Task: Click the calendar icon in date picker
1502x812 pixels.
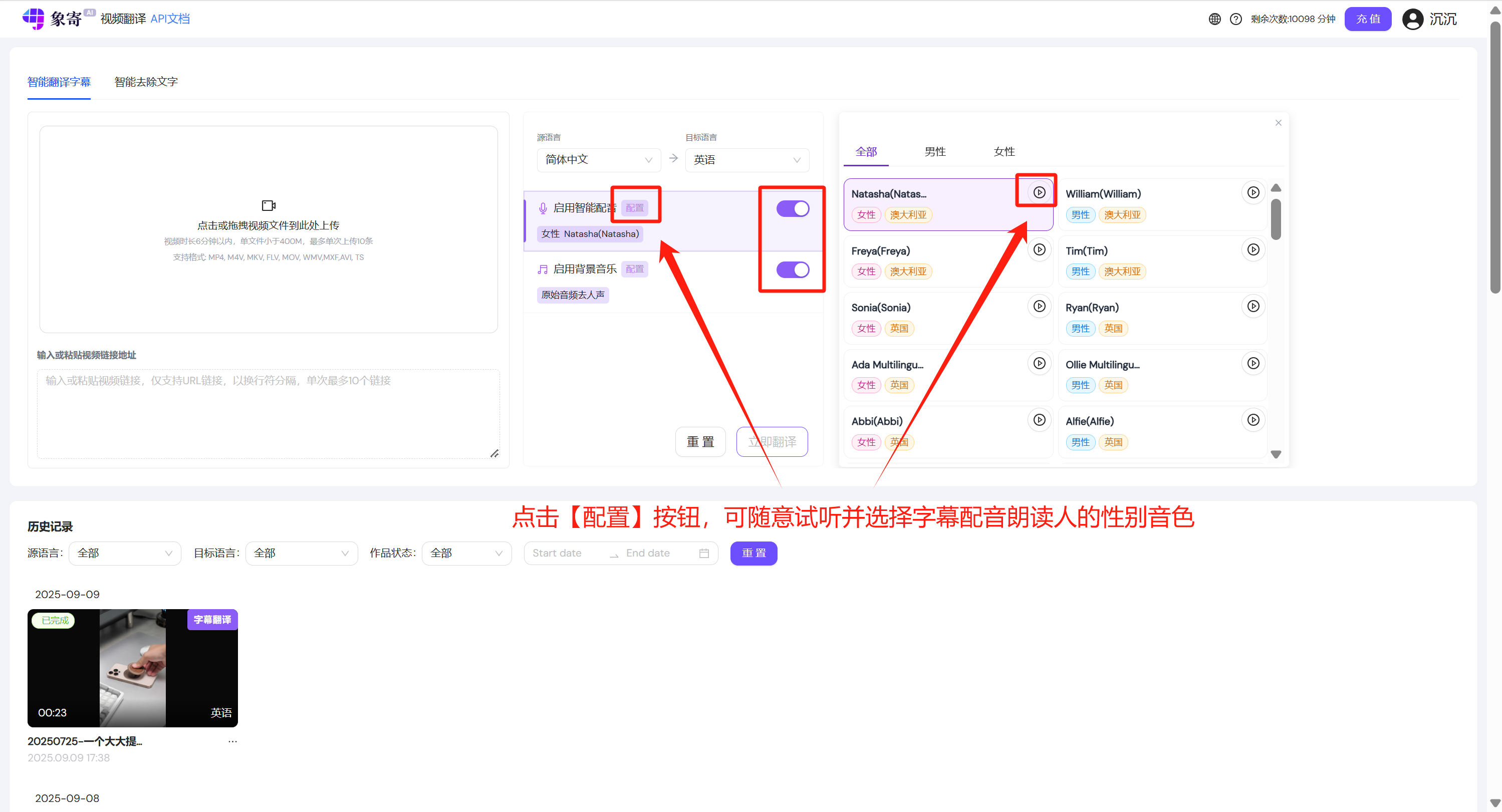Action: coord(703,553)
